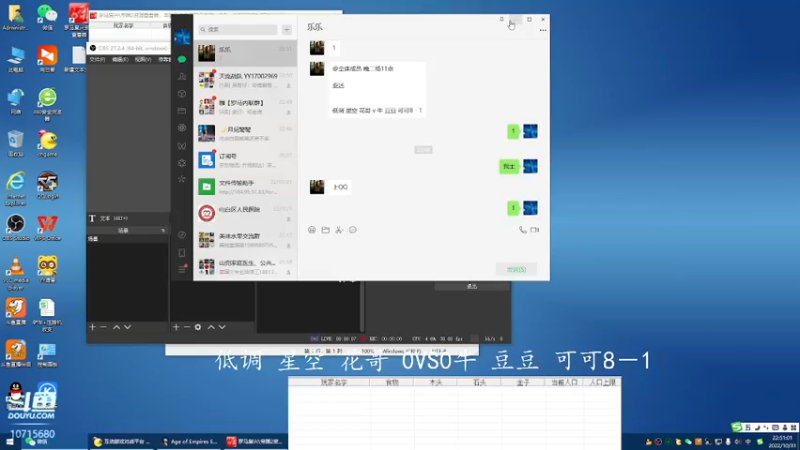800x450 pixels.
Task: Pin the WeChat window on top
Action: pyautogui.click(x=502, y=19)
